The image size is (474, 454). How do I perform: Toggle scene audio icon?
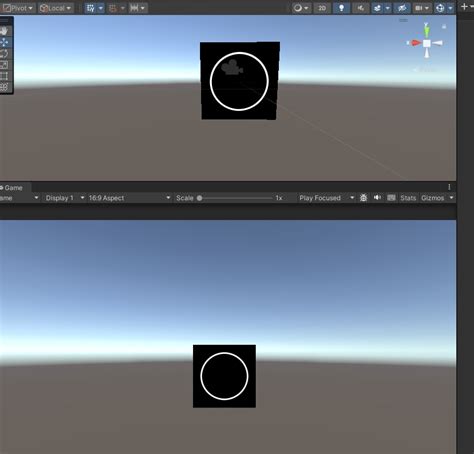[x=361, y=8]
